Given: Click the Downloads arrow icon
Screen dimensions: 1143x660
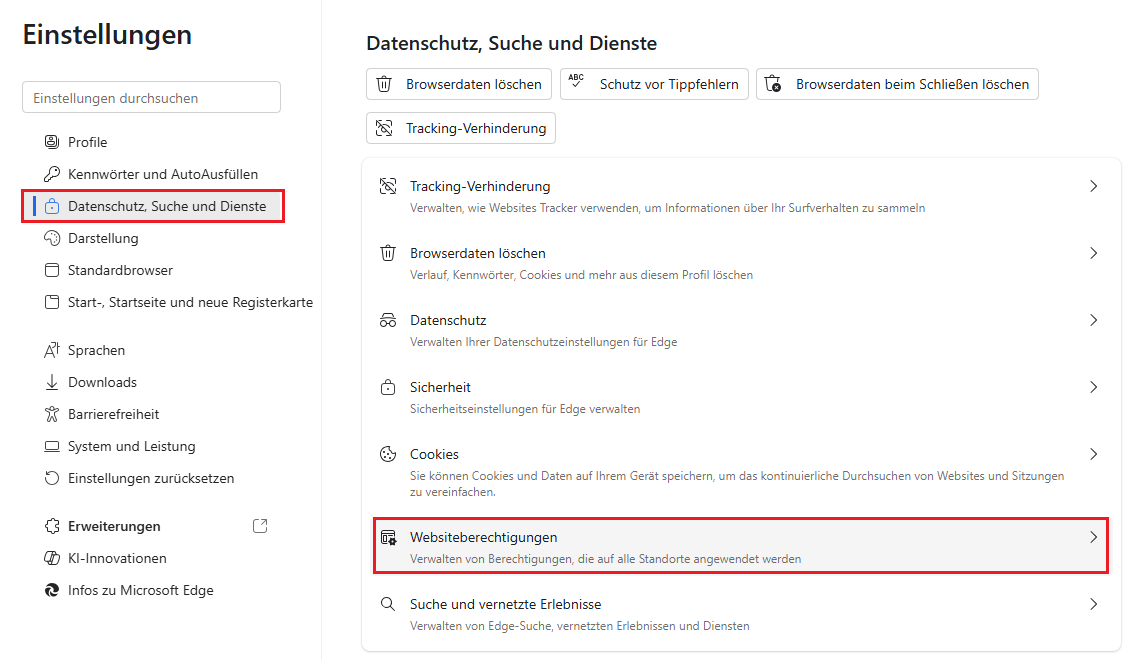Looking at the screenshot, I should coord(52,382).
